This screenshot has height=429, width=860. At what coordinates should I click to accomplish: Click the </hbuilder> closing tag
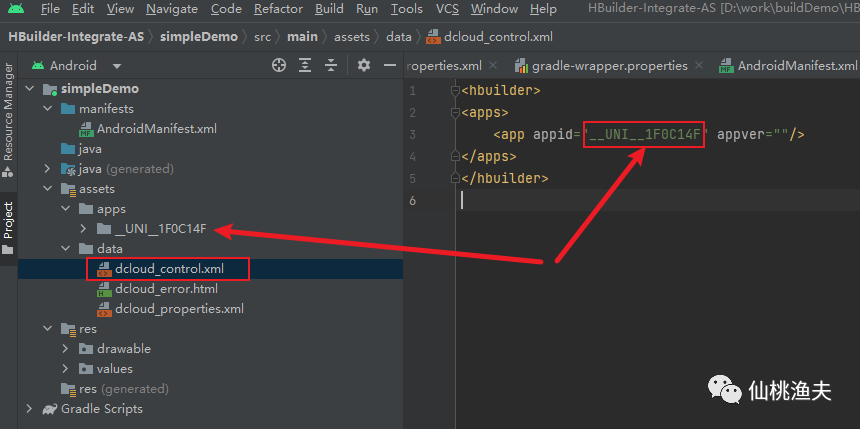(505, 179)
